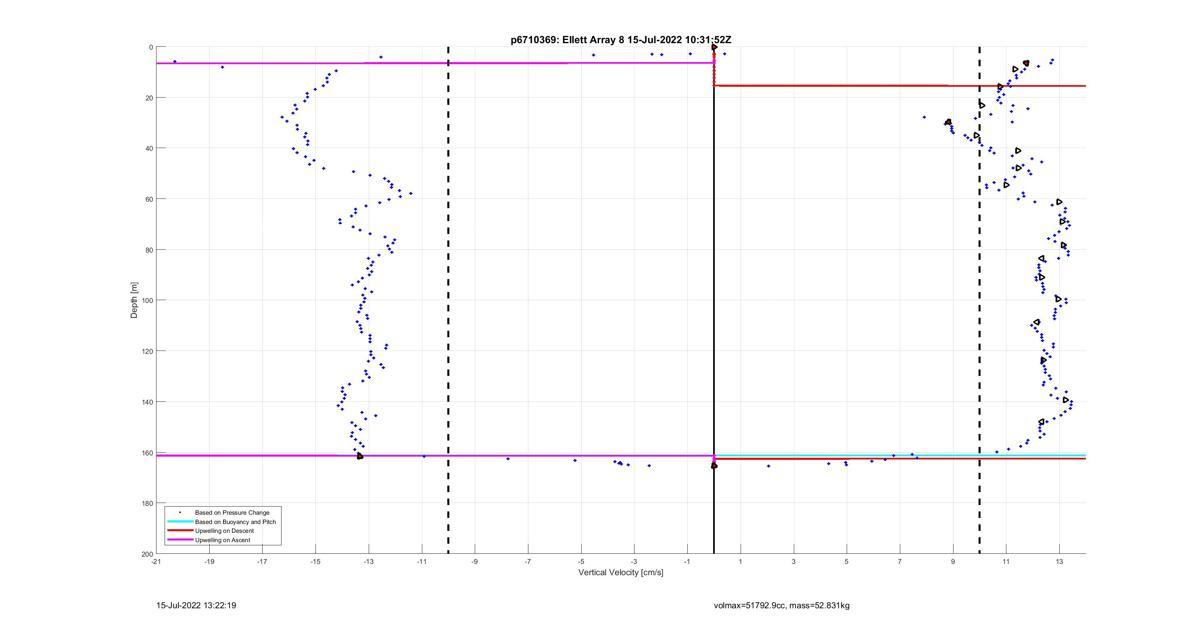Click the y-axis tick label '20'
The width and height of the screenshot is (1200, 622).
(148, 98)
